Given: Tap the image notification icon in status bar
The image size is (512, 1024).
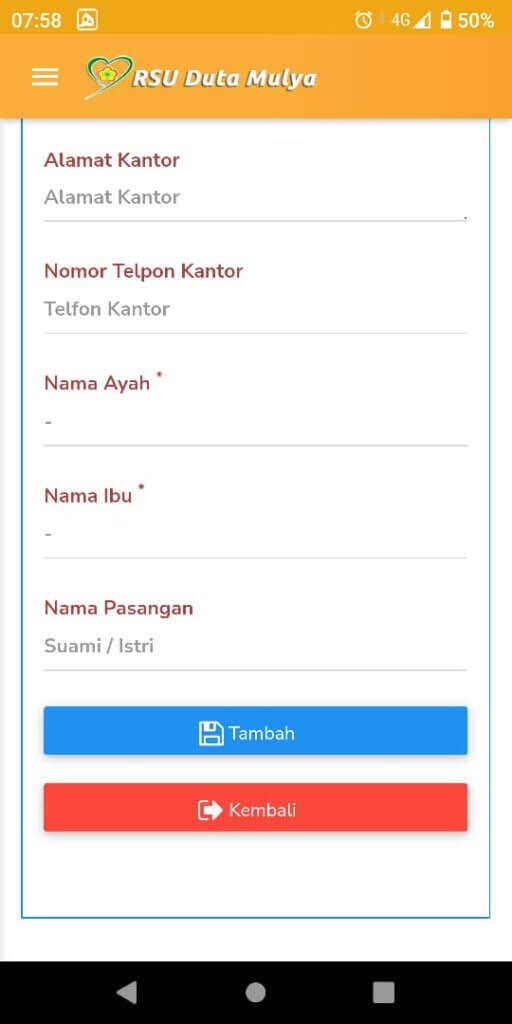Looking at the screenshot, I should (x=87, y=20).
